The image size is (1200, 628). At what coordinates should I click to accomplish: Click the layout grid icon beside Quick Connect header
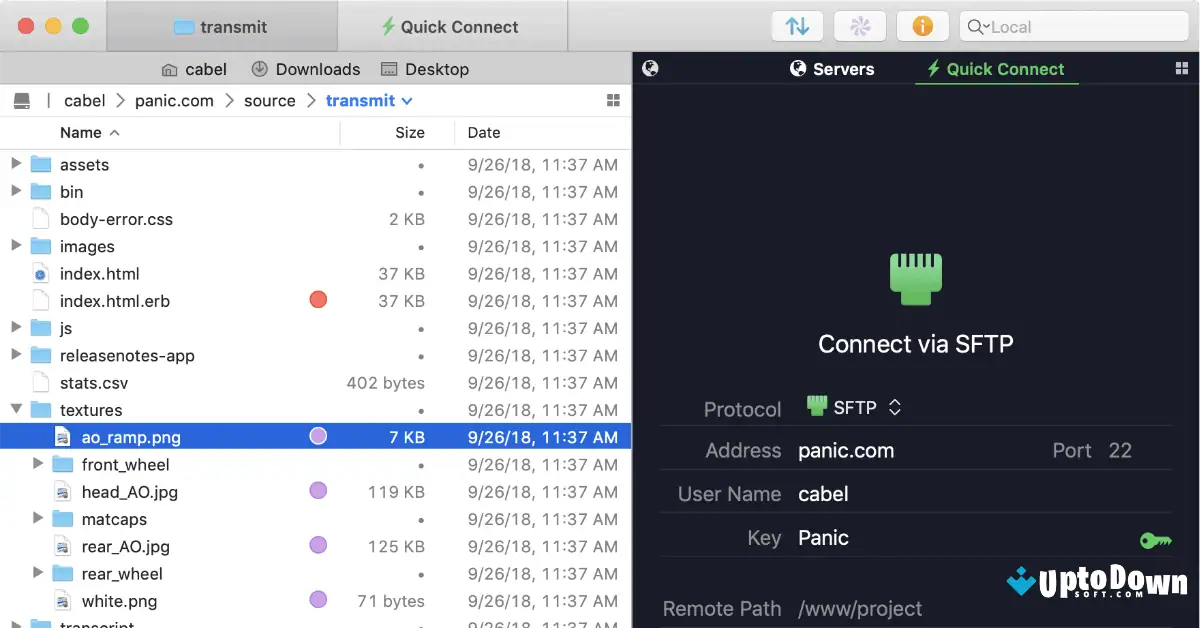pos(1184,68)
